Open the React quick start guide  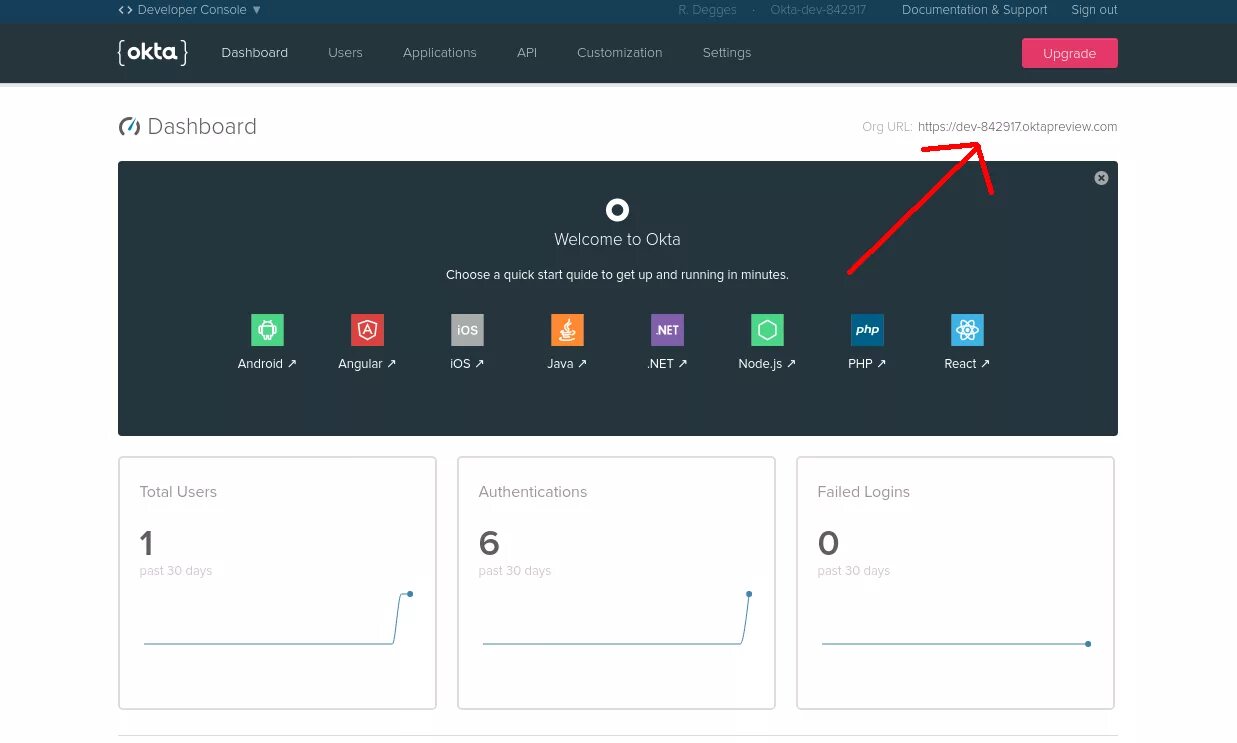point(967,329)
